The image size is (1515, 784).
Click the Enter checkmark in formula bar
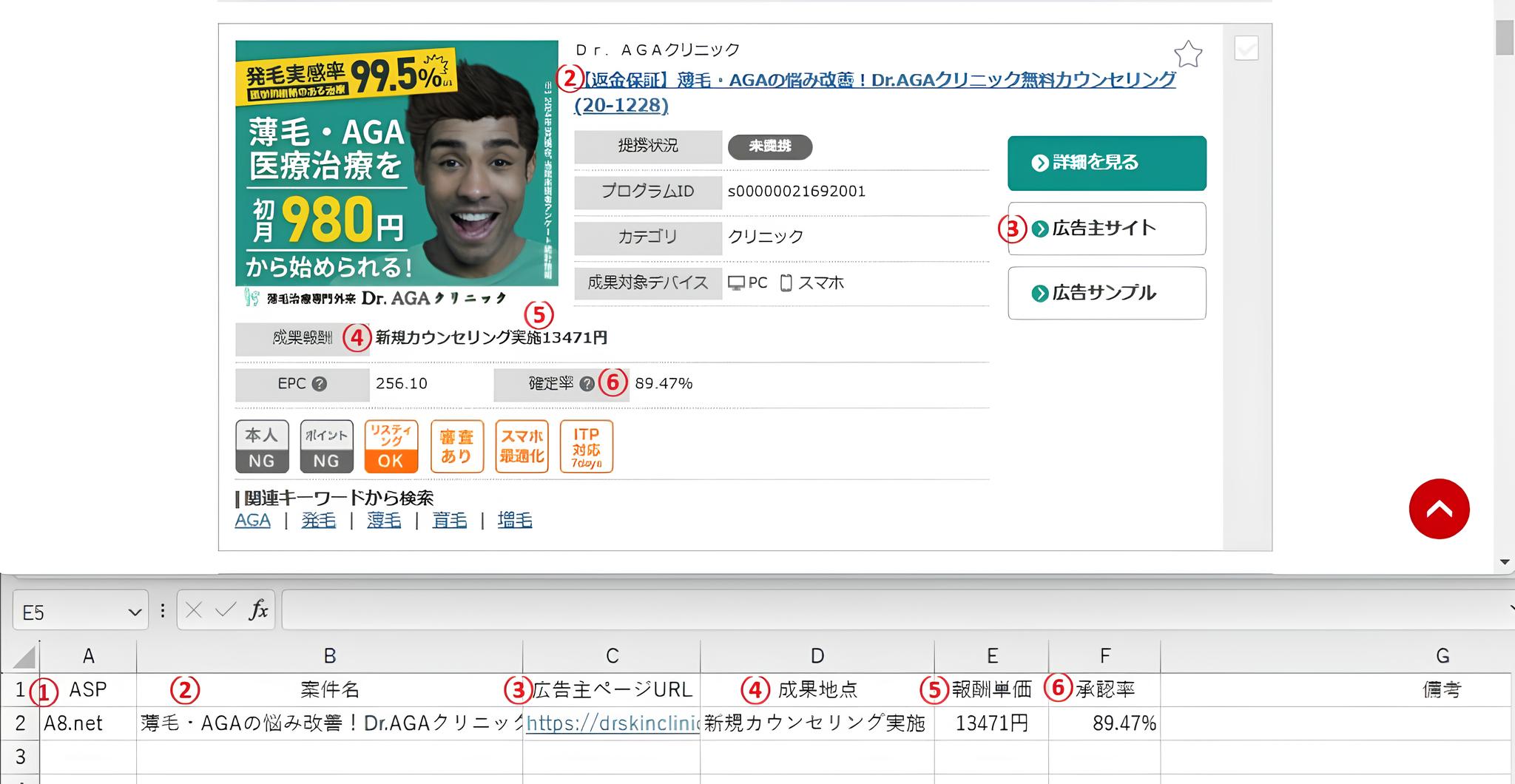pyautogui.click(x=226, y=611)
